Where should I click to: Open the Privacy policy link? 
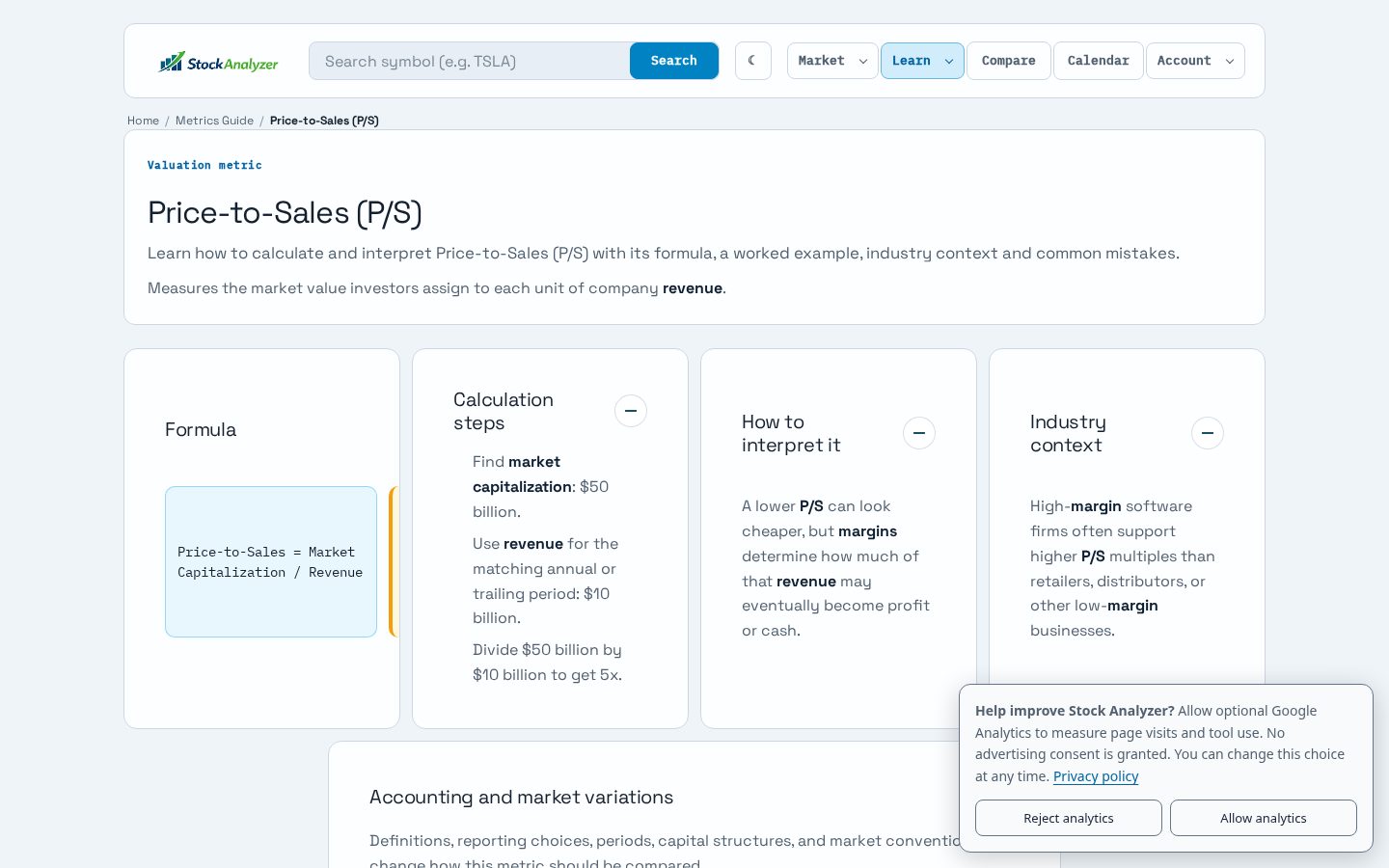[x=1096, y=776]
